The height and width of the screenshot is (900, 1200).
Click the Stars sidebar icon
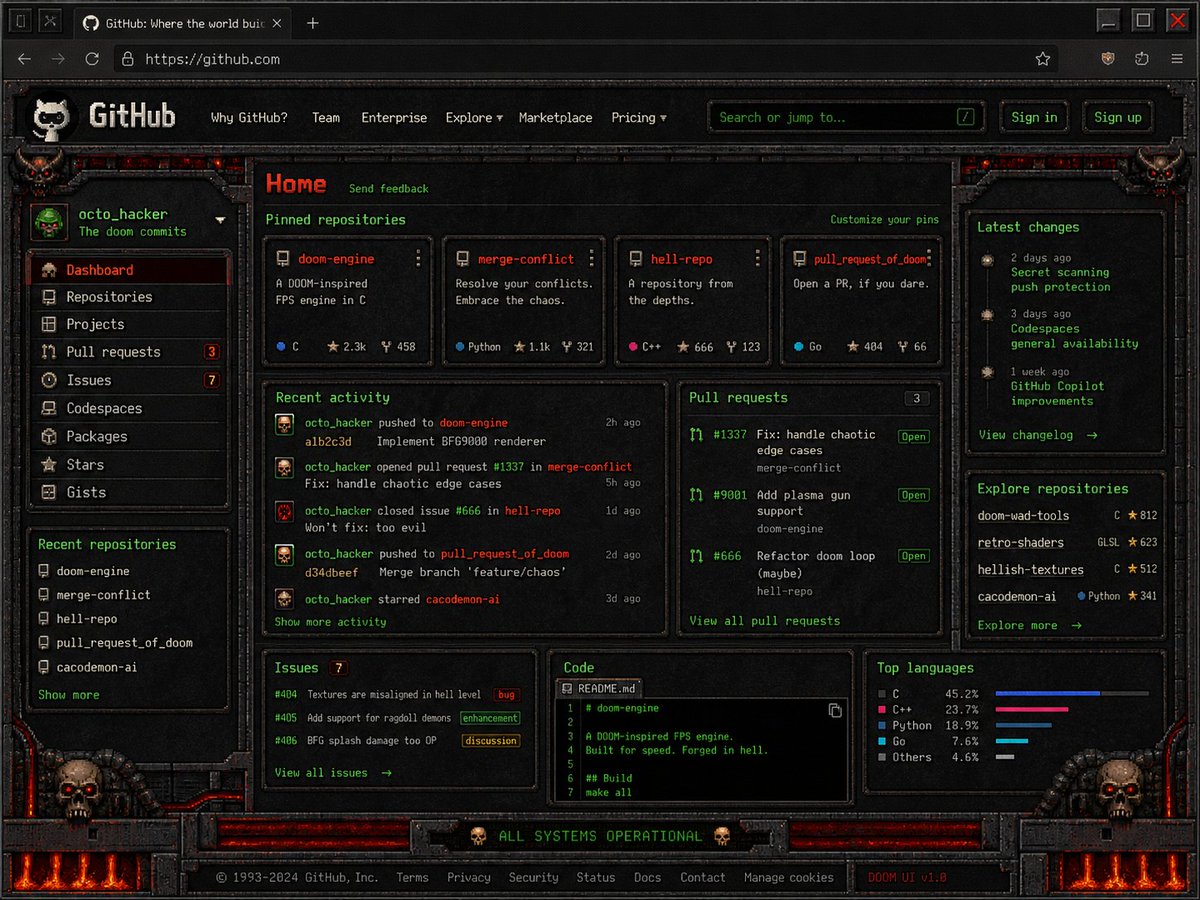[x=48, y=464]
